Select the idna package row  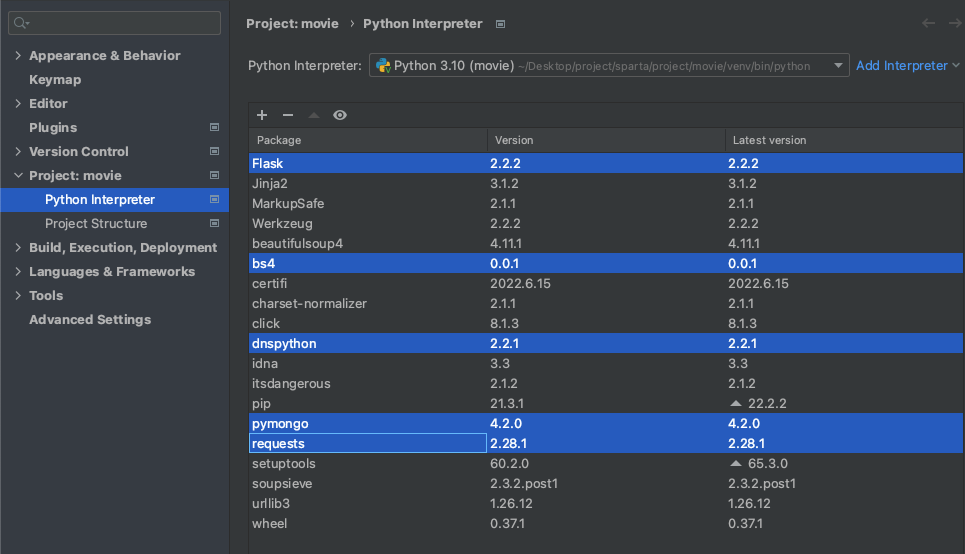[x=606, y=363]
